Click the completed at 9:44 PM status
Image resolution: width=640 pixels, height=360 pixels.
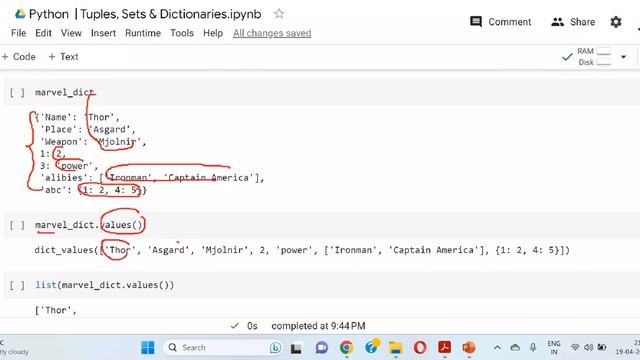318,326
